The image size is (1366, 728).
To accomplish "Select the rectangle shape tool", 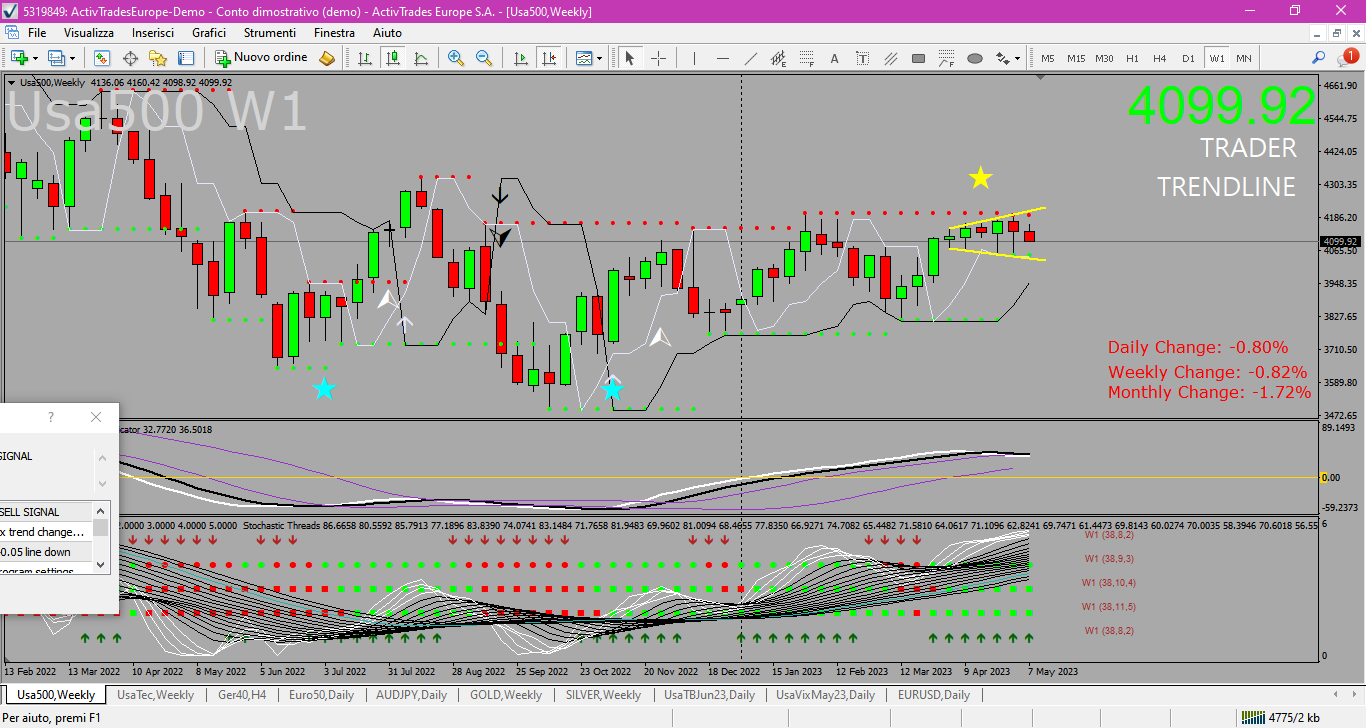I will [x=919, y=58].
